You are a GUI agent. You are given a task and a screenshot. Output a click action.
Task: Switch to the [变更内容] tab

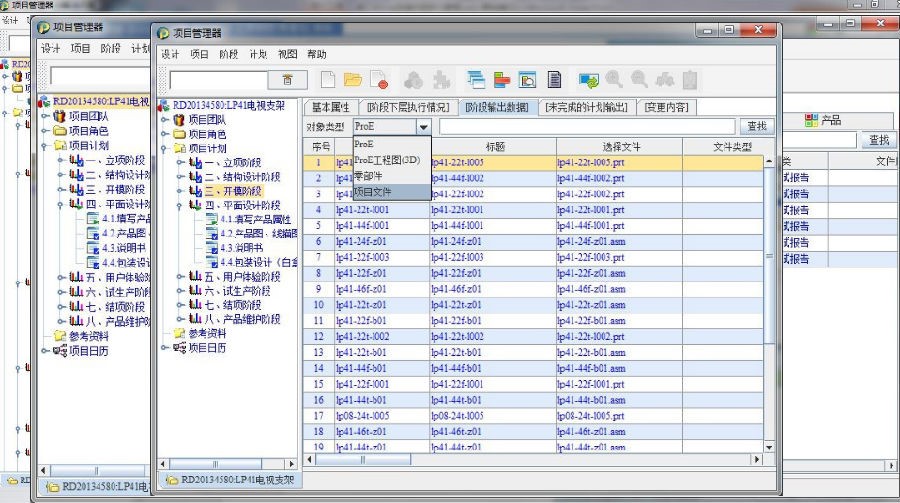click(x=666, y=107)
